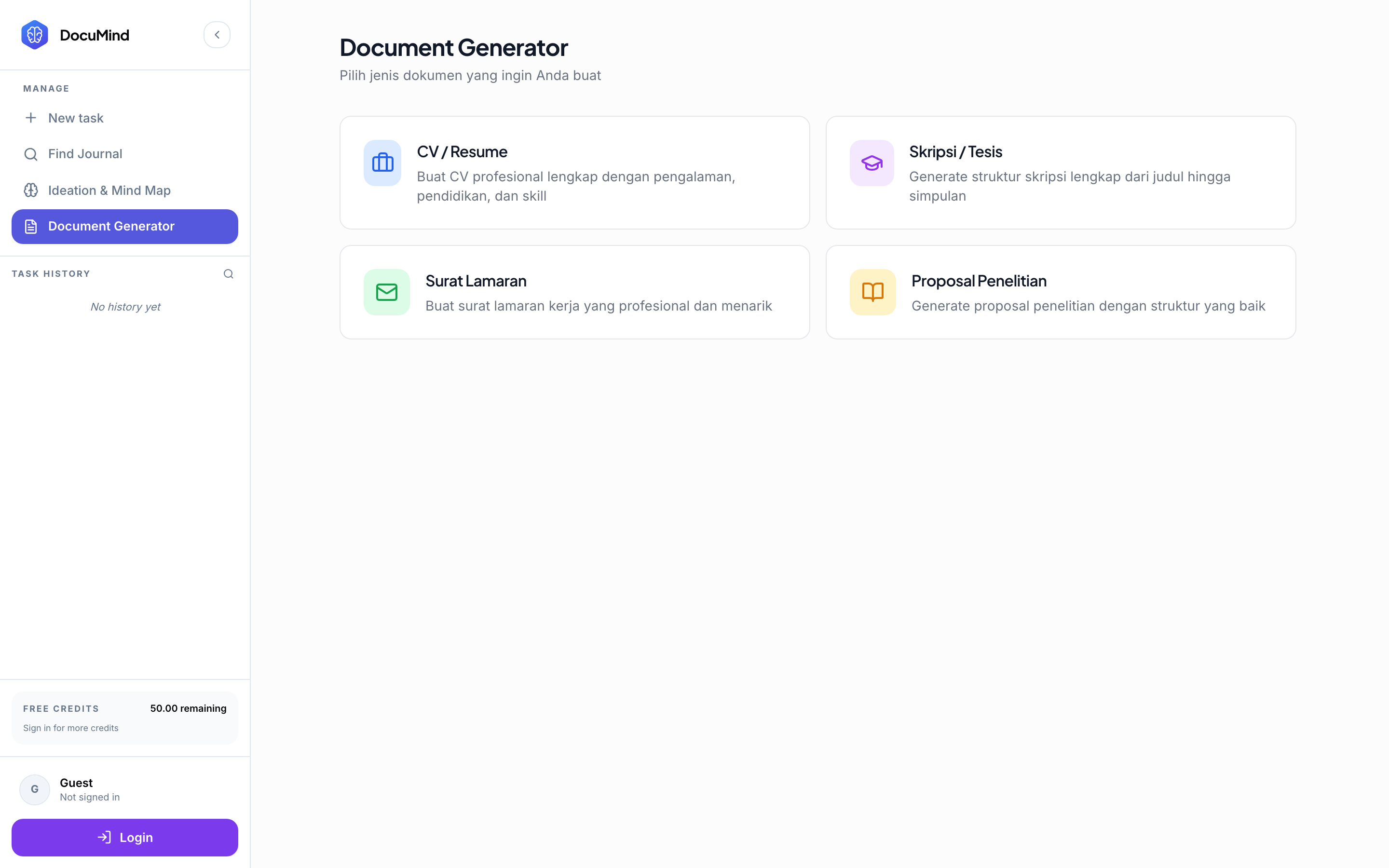Click the Guest avatar circle
1389x868 pixels.
(34, 789)
